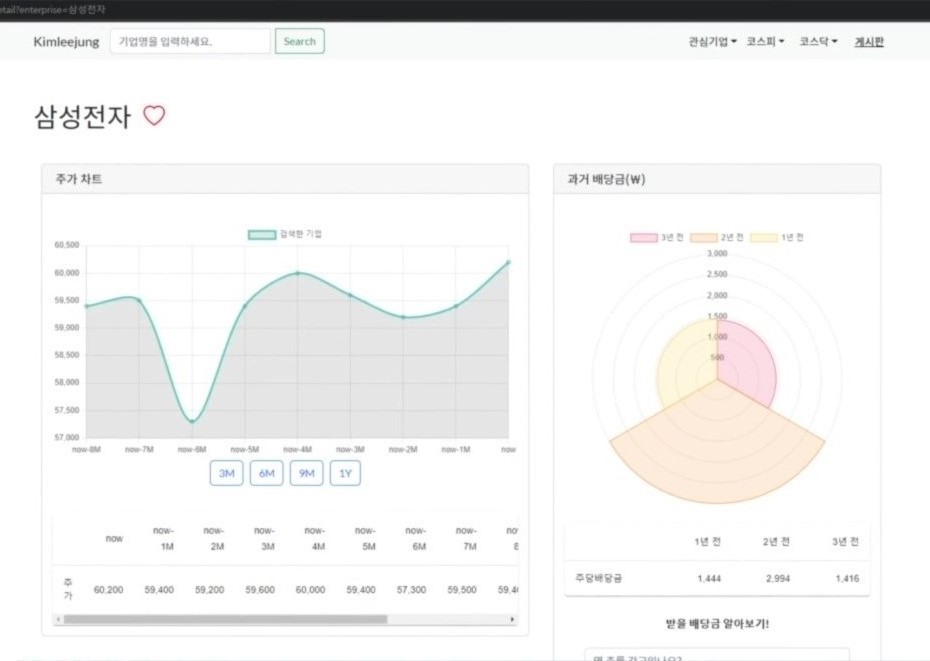This screenshot has height=661, width=930.
Task: Toggle the 검색한 기업 legend series
Action: coord(285,234)
